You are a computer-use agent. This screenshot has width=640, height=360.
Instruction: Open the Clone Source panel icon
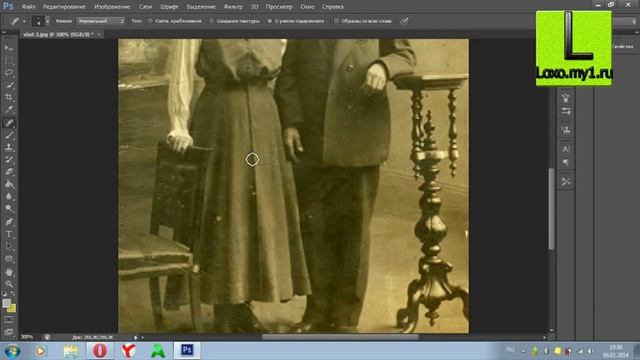(x=566, y=130)
